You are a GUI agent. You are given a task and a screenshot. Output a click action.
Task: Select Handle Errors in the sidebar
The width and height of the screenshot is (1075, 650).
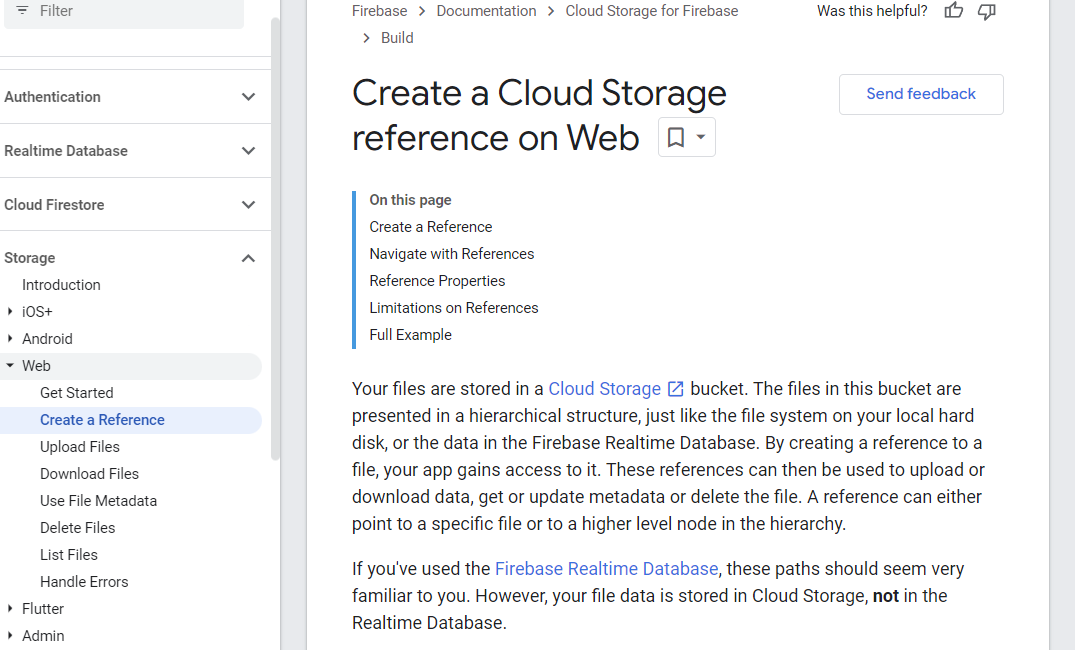(84, 582)
